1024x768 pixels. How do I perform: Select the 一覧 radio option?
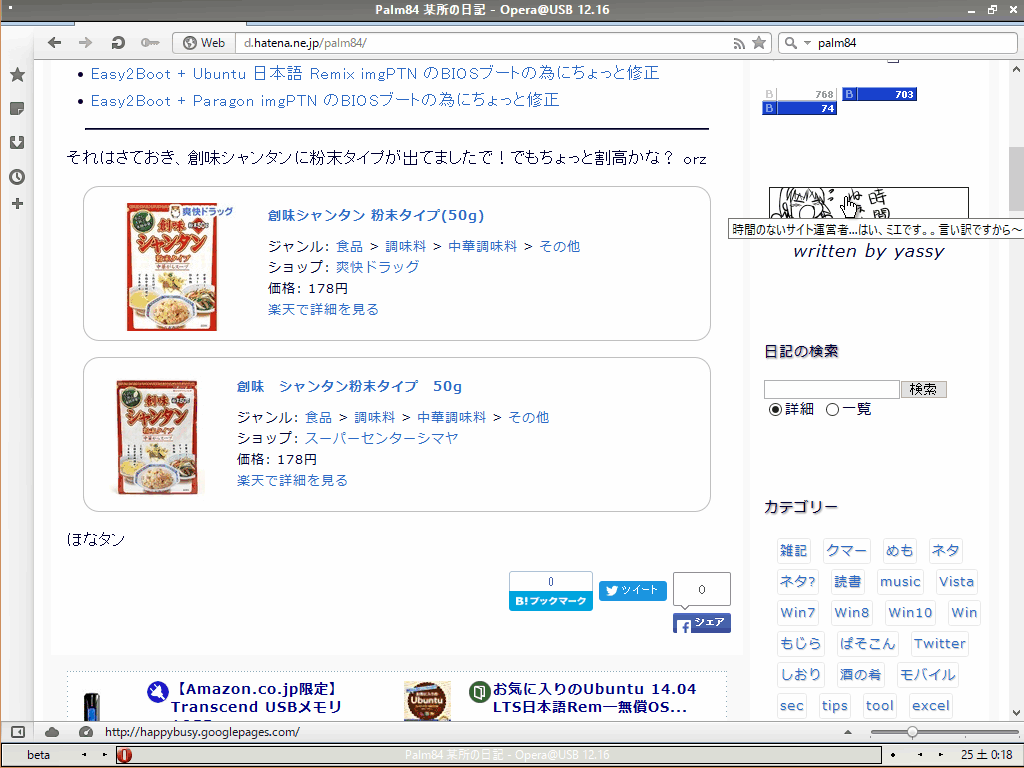(x=832, y=409)
